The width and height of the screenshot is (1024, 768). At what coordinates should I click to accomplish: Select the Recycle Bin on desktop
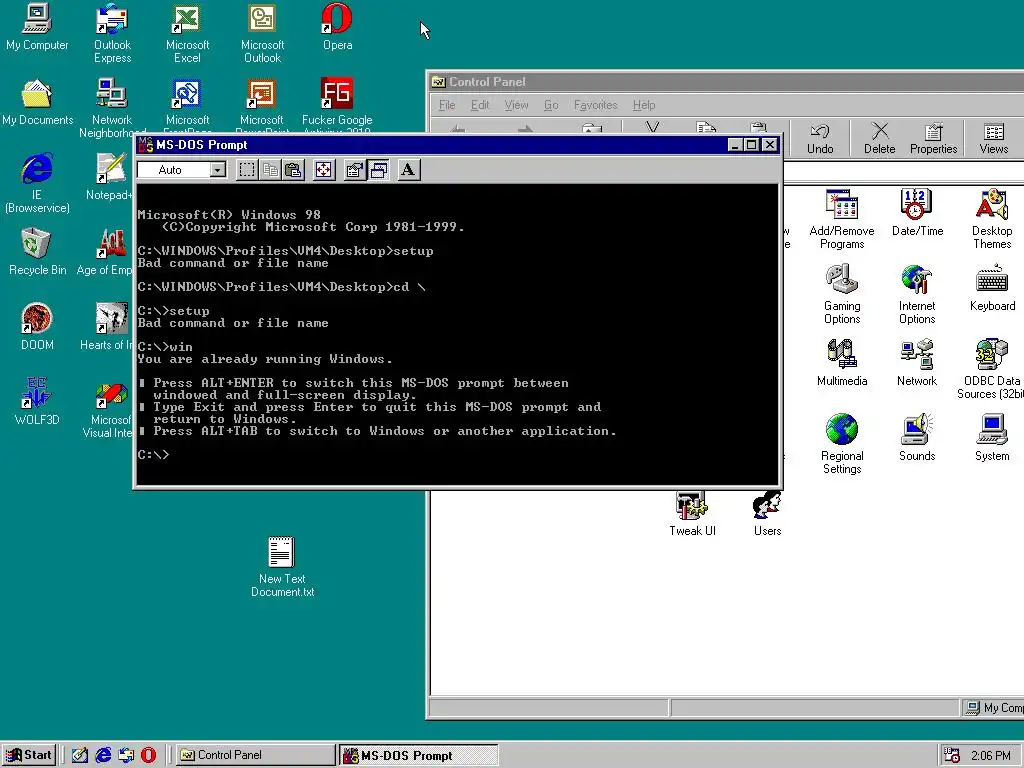(37, 252)
